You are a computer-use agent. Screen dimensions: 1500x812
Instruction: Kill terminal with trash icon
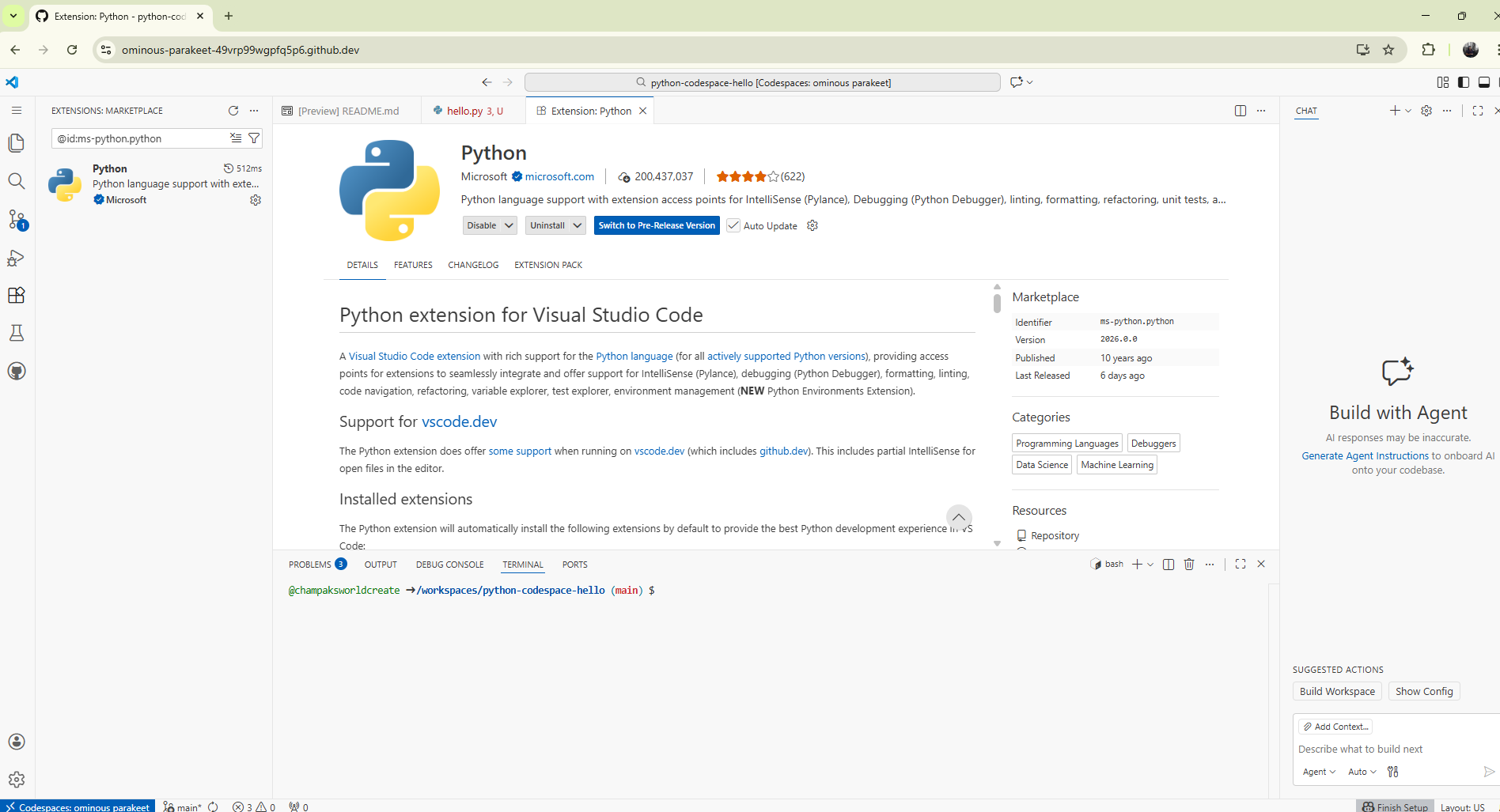tap(1189, 565)
